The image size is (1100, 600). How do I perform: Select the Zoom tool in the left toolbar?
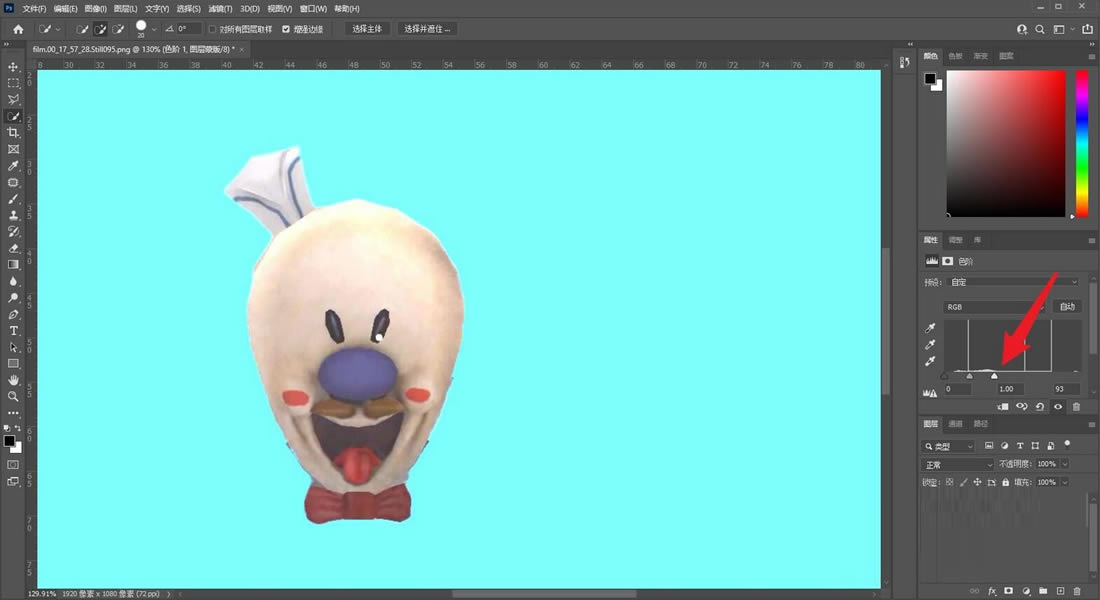tap(13, 396)
